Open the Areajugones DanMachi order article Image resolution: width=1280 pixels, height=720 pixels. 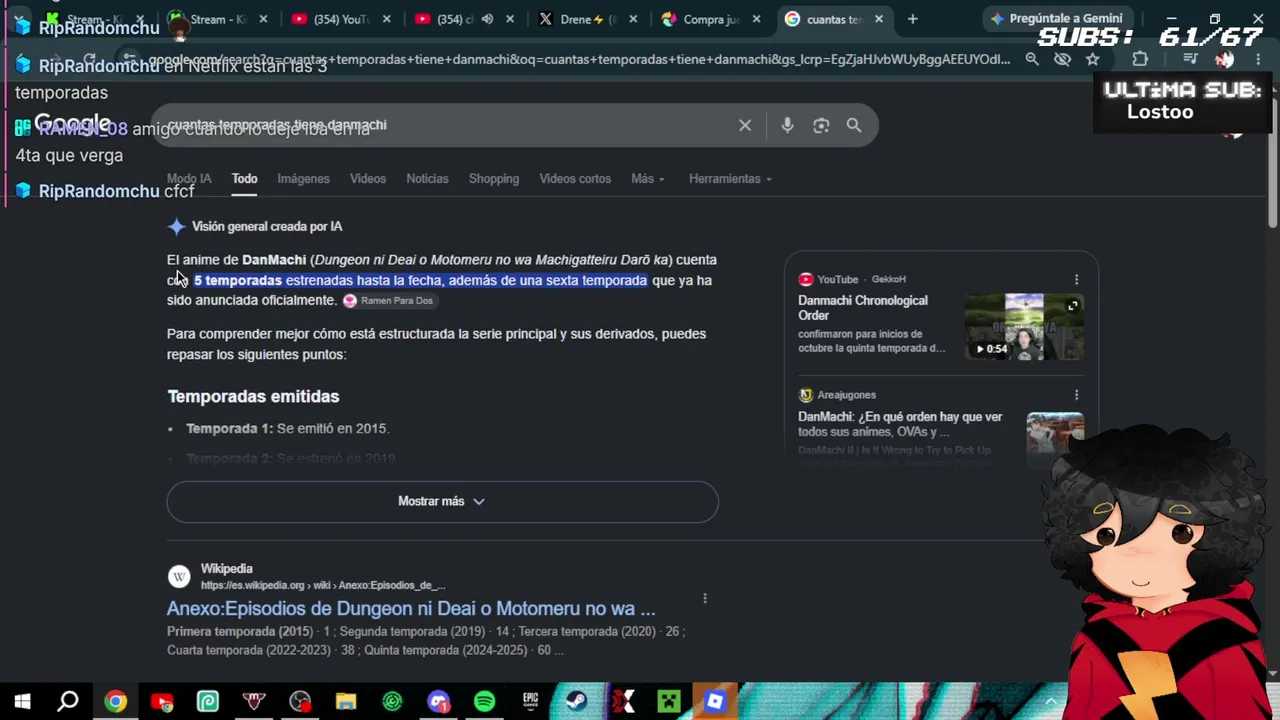coord(900,424)
